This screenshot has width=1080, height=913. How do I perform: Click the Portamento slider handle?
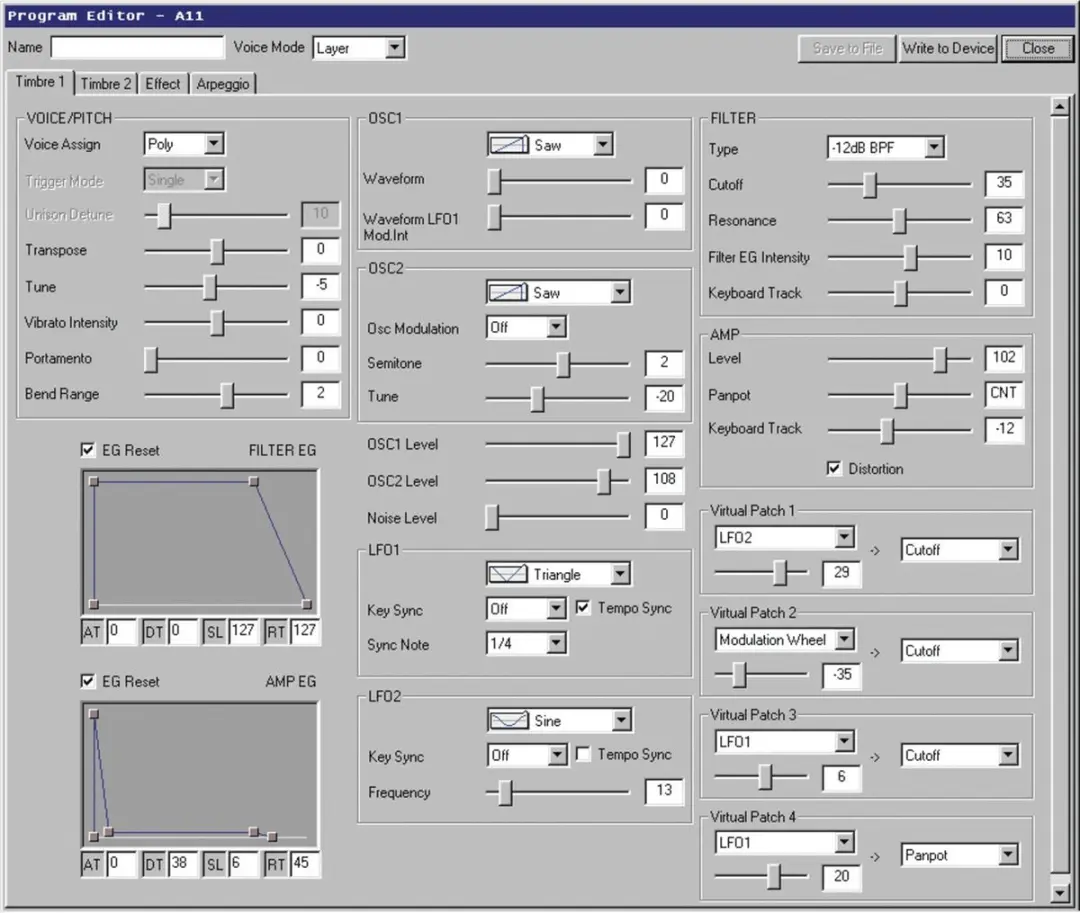coord(151,359)
